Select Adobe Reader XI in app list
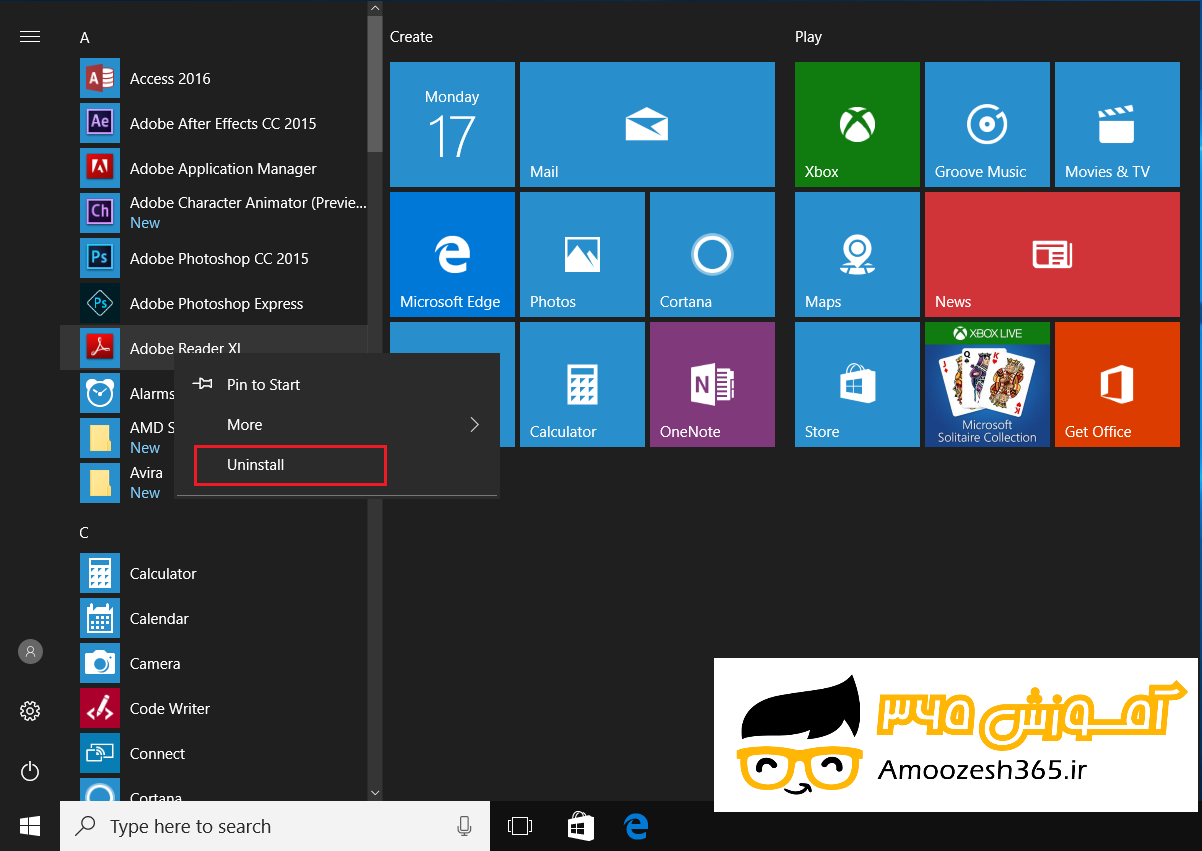The image size is (1202, 851). [x=214, y=347]
